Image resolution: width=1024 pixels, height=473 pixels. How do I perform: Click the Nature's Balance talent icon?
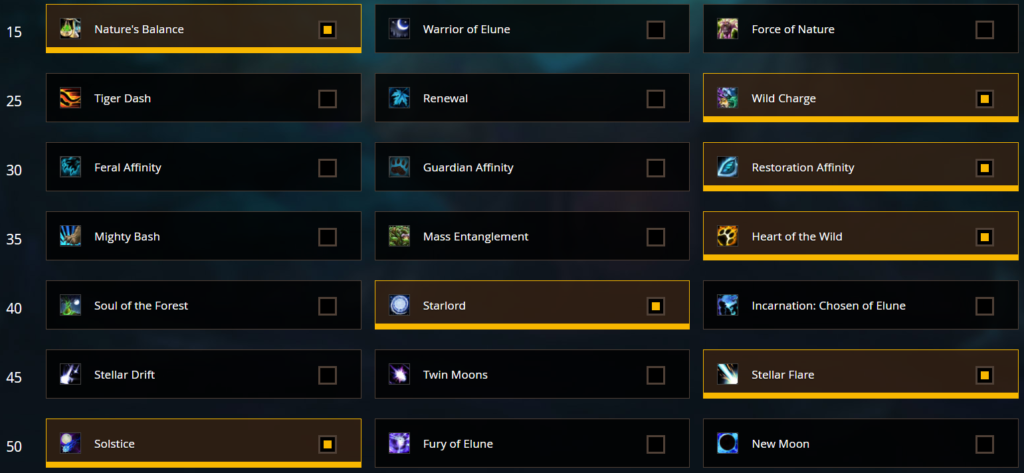click(70, 29)
